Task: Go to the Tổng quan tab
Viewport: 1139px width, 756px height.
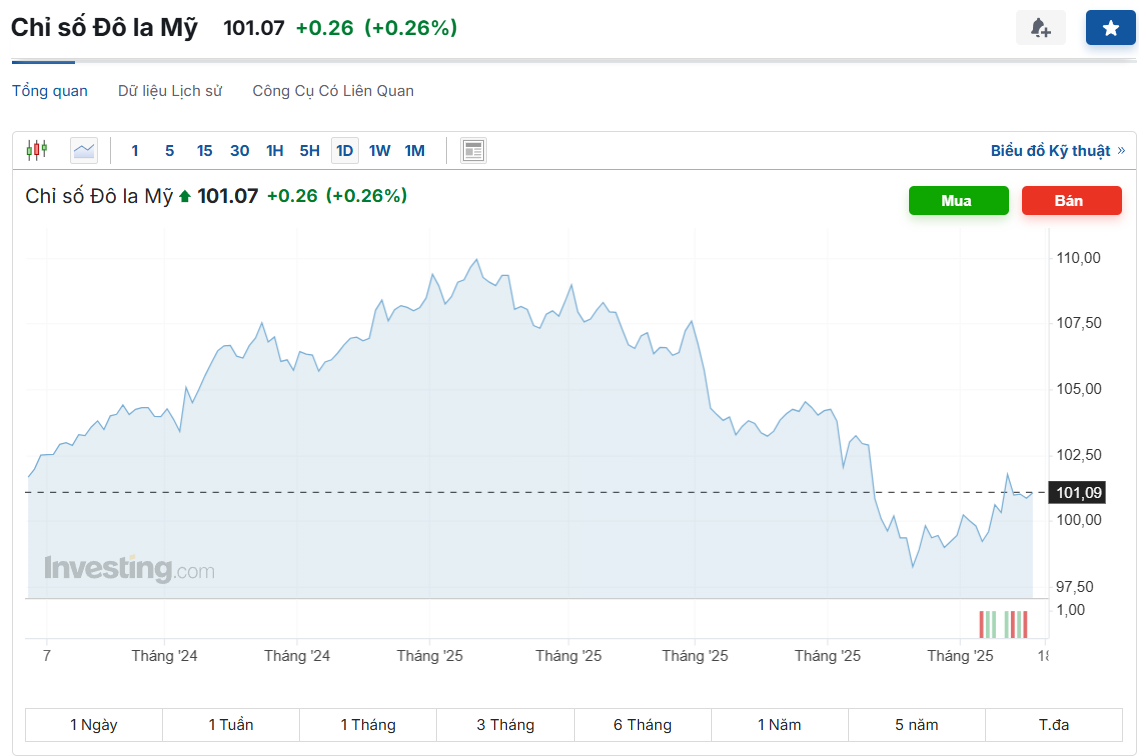Action: (50, 91)
